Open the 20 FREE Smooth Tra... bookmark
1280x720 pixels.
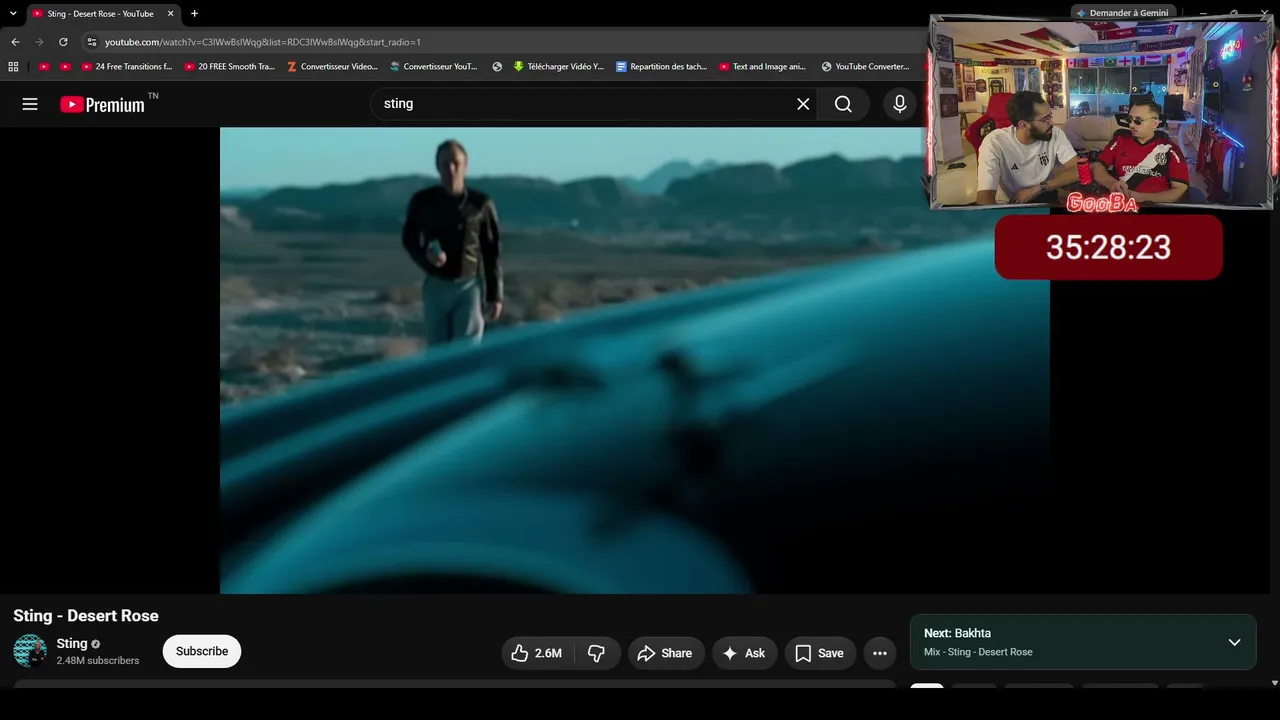[230, 67]
